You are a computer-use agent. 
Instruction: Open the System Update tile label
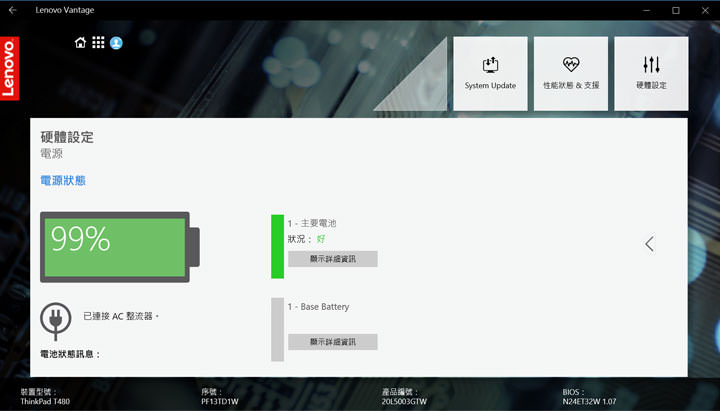coord(490,86)
